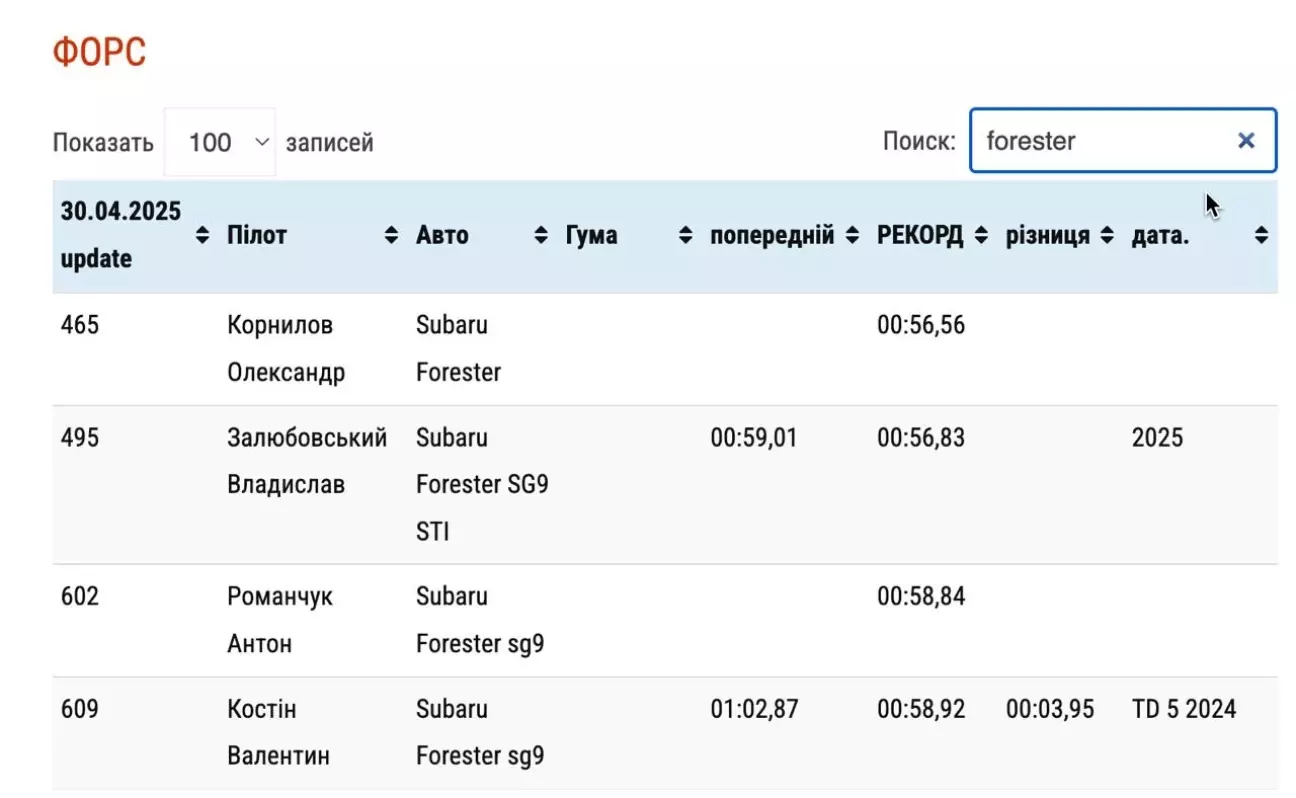The image size is (1296, 798).
Task: Select pilot Костін Валентин
Action: 279,732
